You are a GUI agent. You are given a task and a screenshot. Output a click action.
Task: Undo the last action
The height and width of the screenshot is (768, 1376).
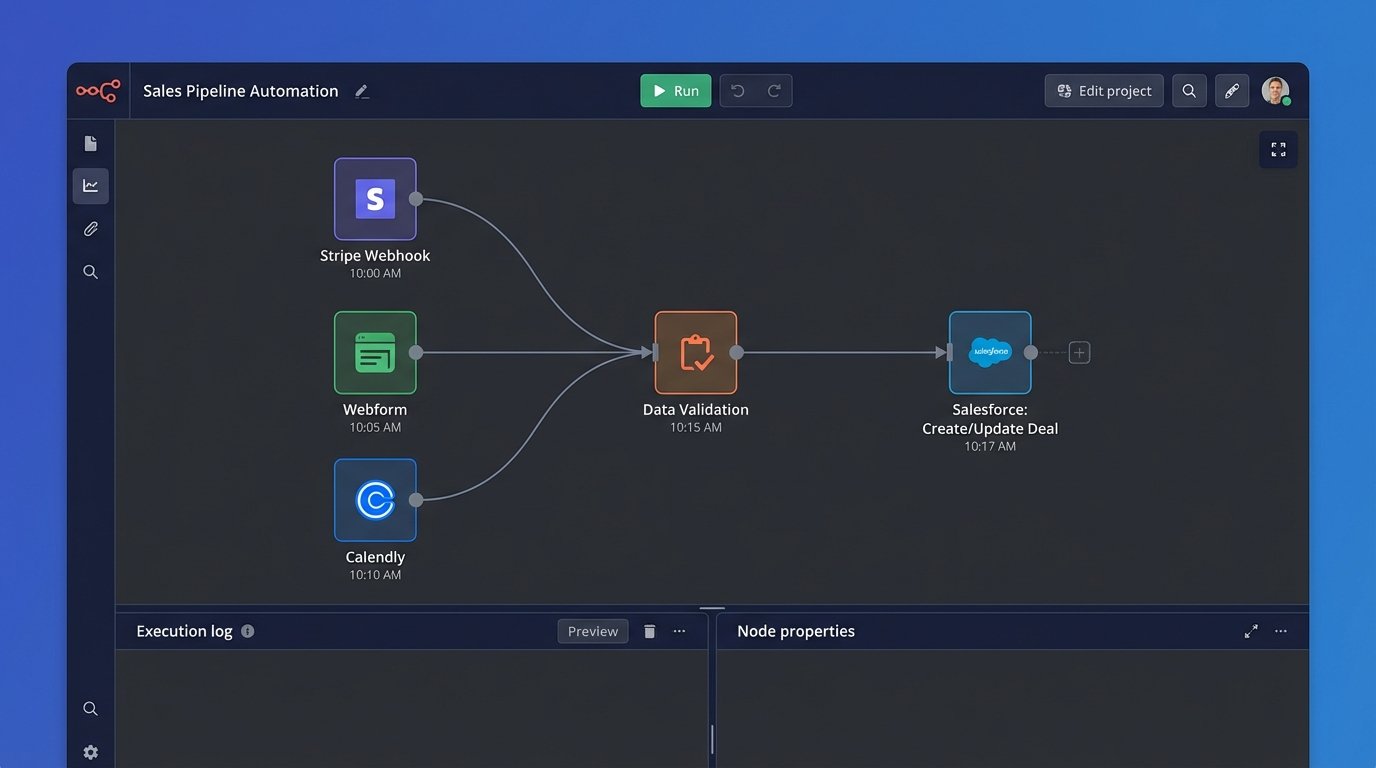tap(738, 91)
